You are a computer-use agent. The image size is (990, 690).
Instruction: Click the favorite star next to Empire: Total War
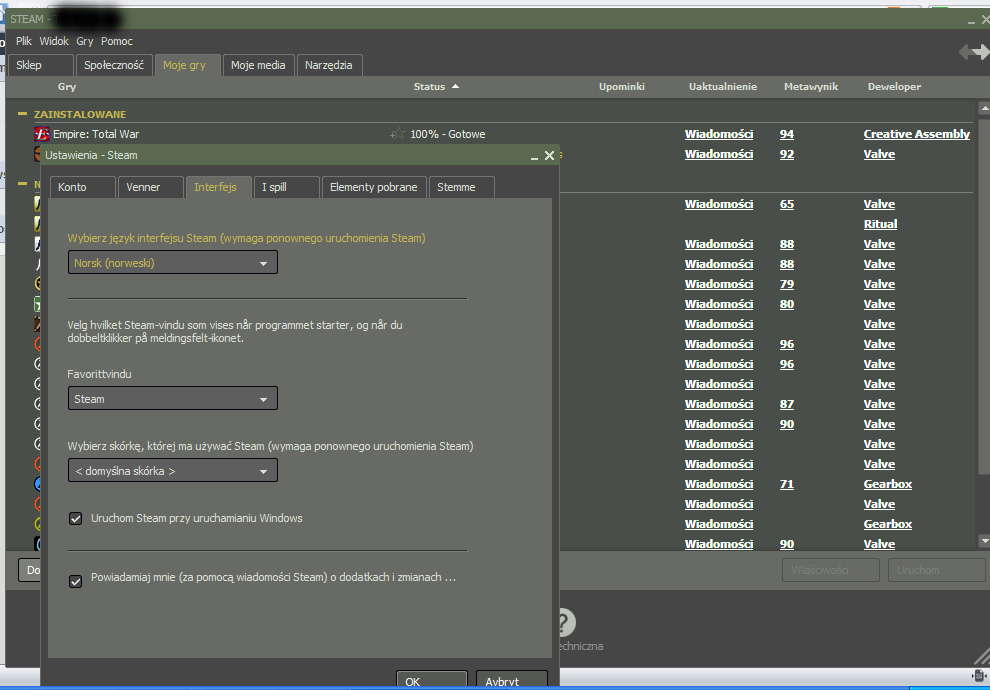tap(397, 134)
